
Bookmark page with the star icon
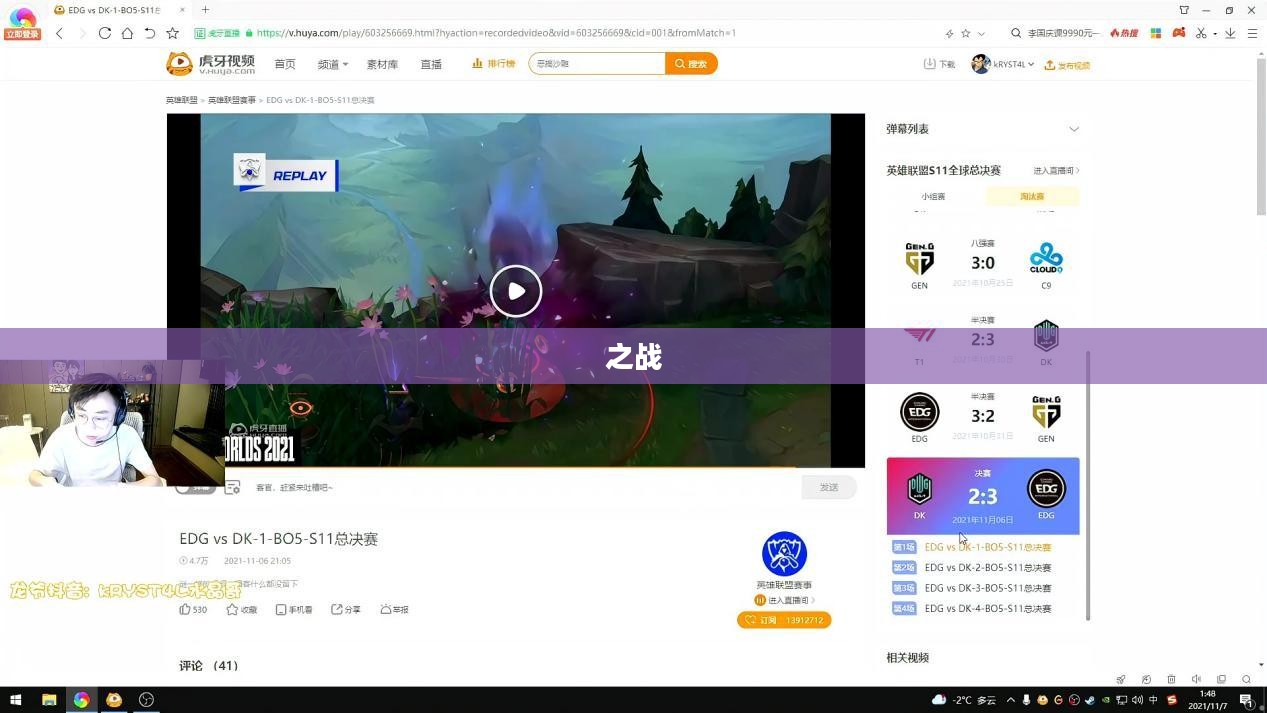[x=172, y=33]
